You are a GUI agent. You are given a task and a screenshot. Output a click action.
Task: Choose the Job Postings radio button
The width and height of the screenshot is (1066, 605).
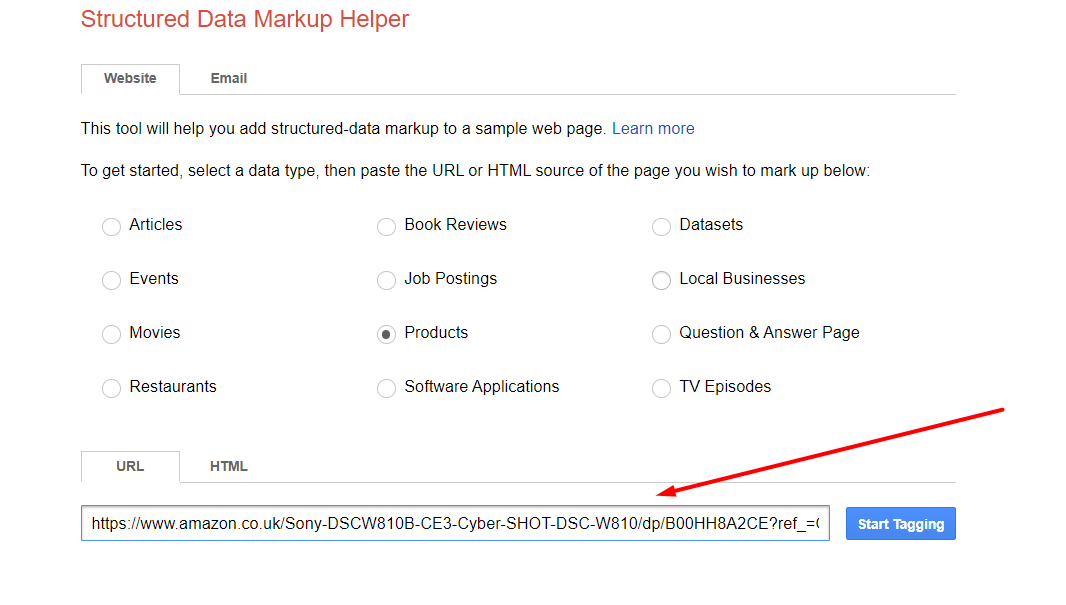(386, 281)
